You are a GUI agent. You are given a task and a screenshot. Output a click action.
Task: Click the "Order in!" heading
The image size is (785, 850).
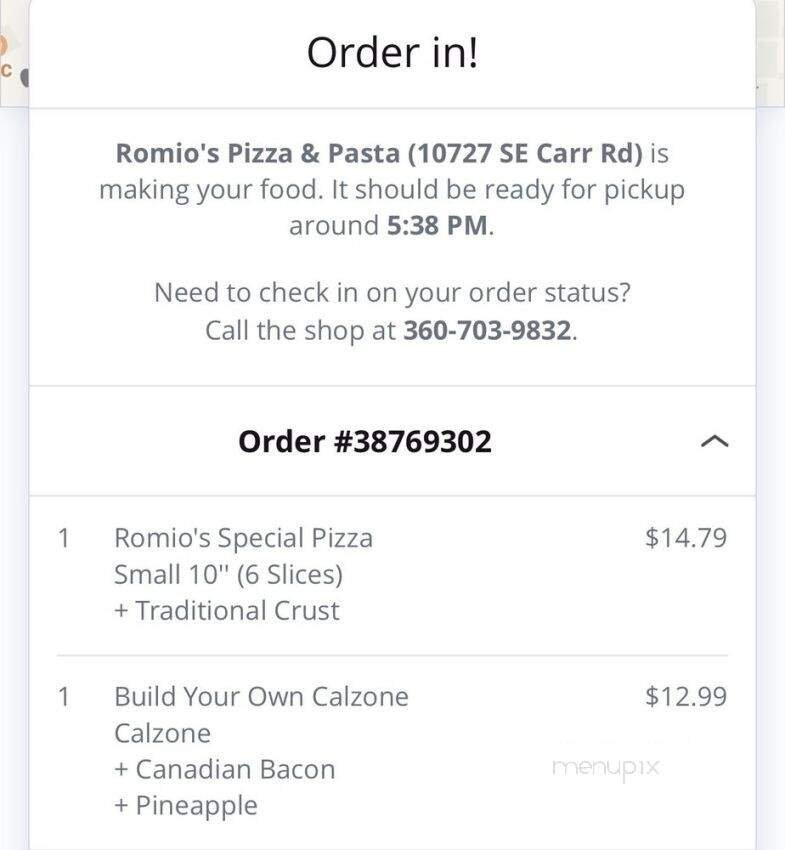(392, 53)
